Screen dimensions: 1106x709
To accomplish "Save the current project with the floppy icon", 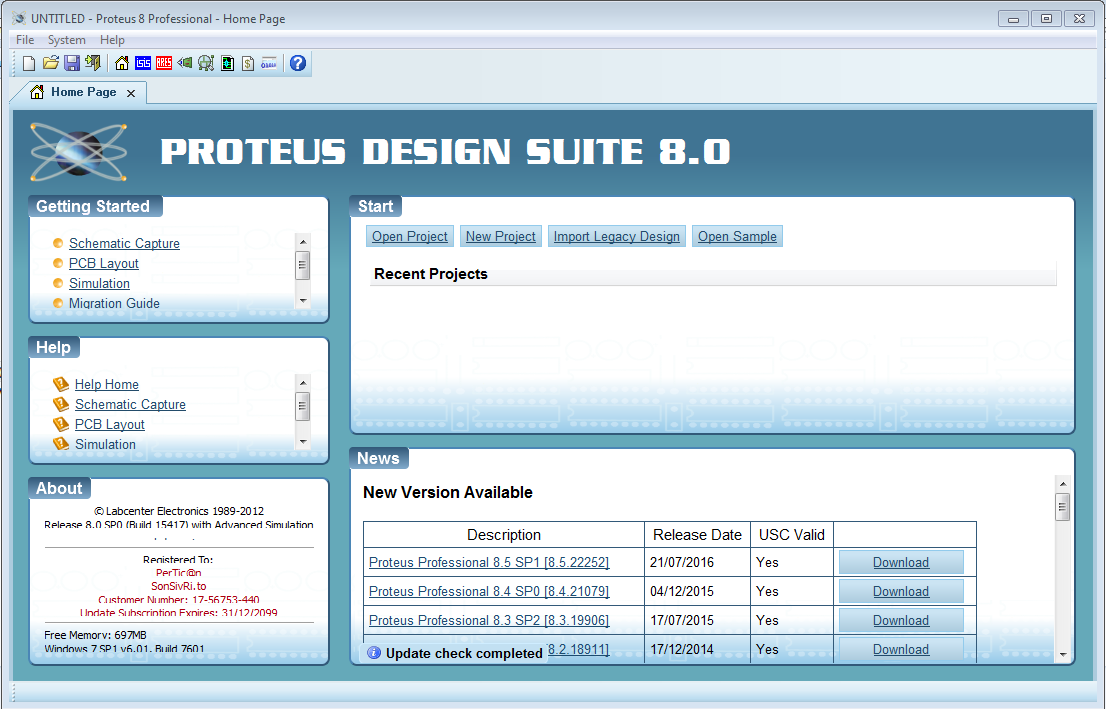I will 71,62.
